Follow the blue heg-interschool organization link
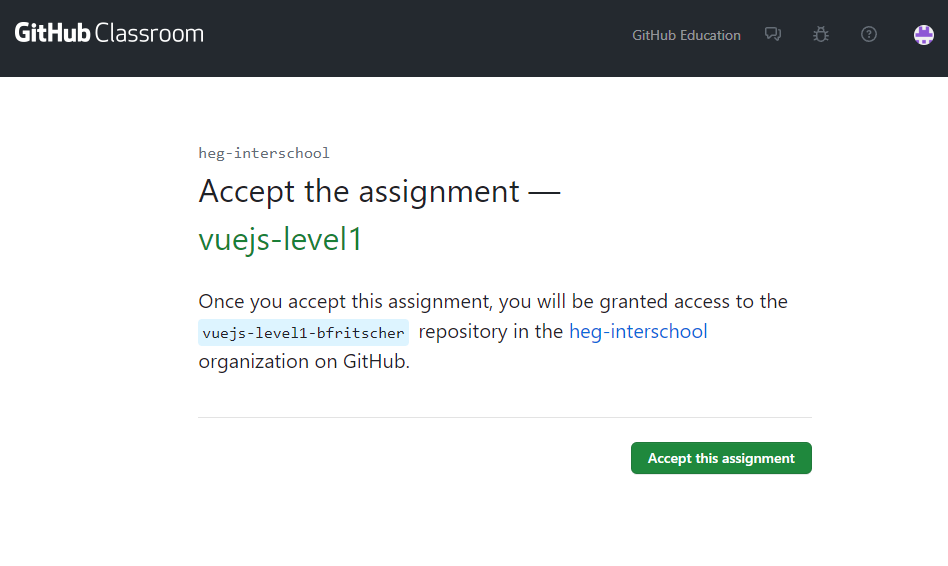 click(x=638, y=331)
